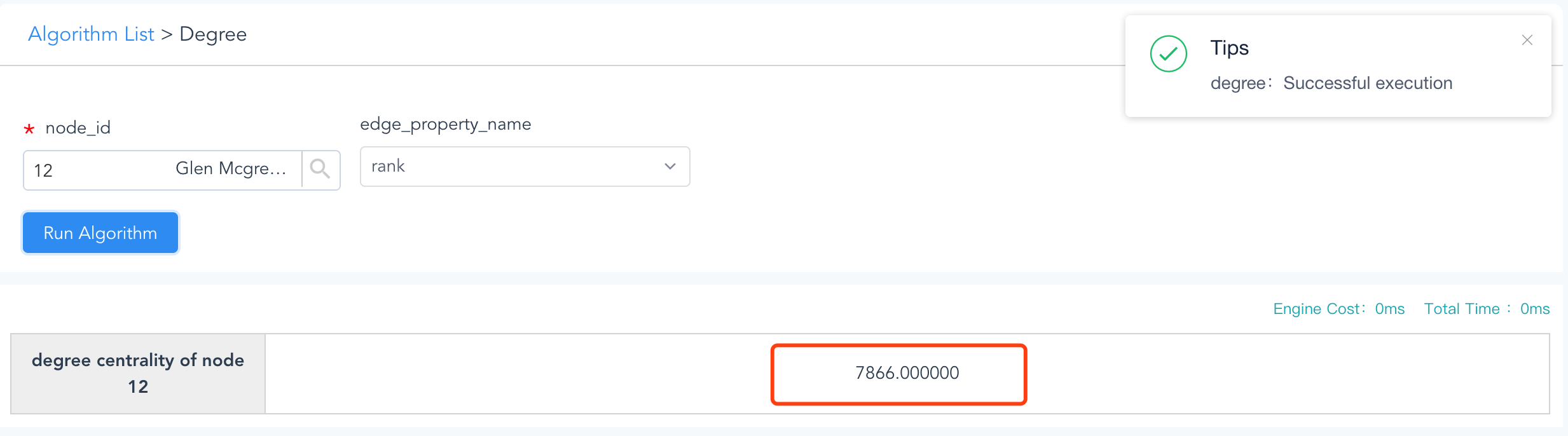Select the Degree breadcrumb item

coord(213,34)
